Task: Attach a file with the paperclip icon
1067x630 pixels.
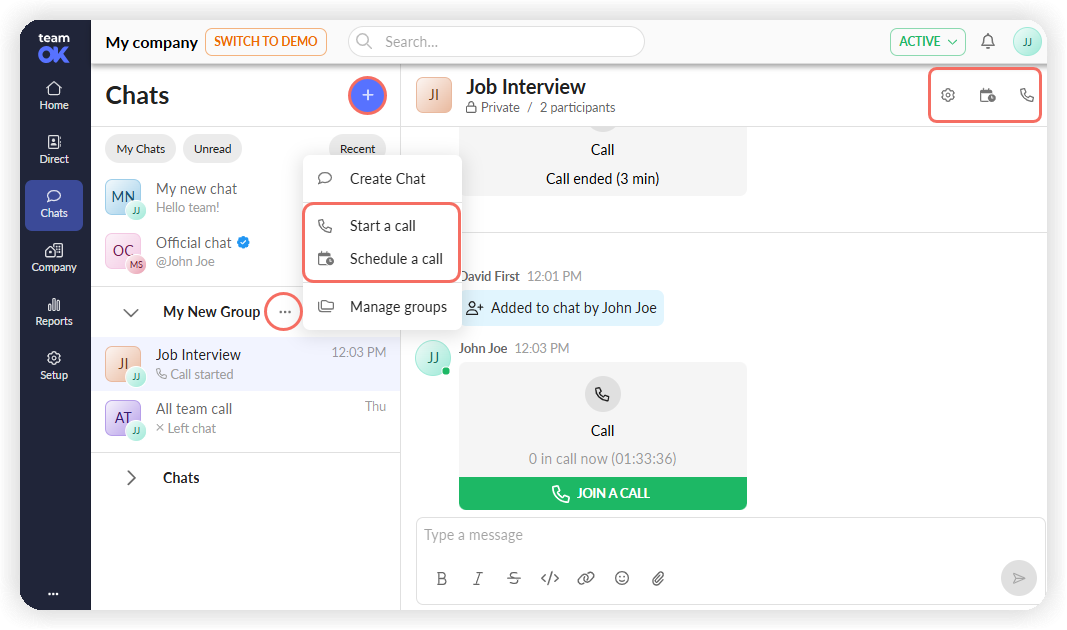Action: pos(657,578)
